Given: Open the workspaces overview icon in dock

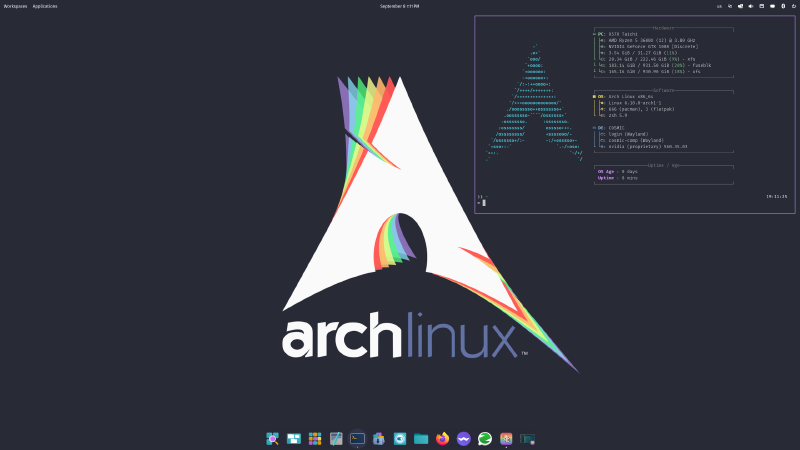Looking at the screenshot, I should click(294, 438).
